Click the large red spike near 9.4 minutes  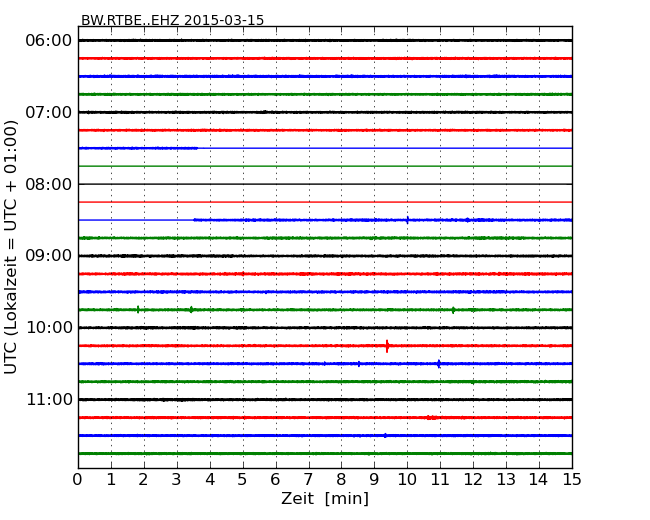click(x=387, y=346)
